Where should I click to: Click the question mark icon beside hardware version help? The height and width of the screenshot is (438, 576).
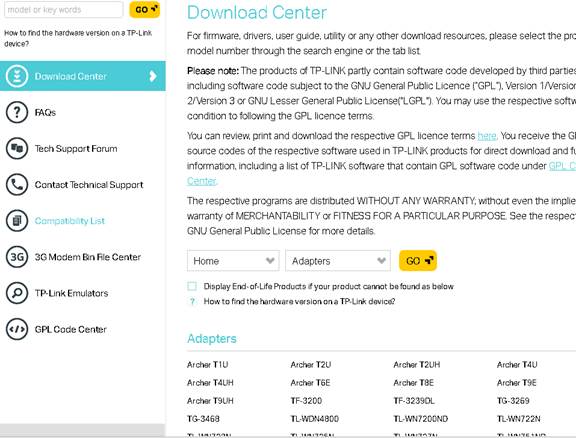click(x=192, y=302)
